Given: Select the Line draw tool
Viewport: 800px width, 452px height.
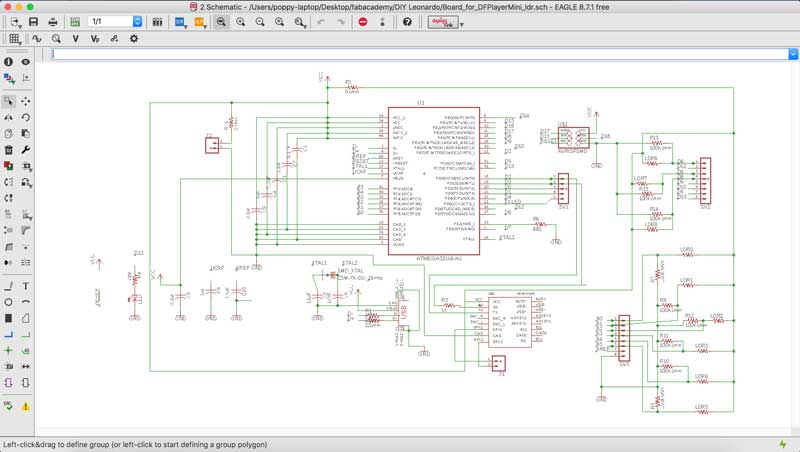Looking at the screenshot, I should 9,286.
